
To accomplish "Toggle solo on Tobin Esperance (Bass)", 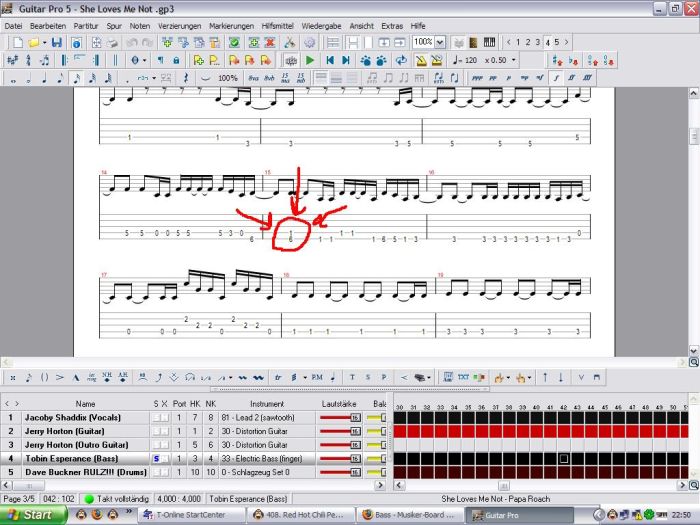I will 156,459.
